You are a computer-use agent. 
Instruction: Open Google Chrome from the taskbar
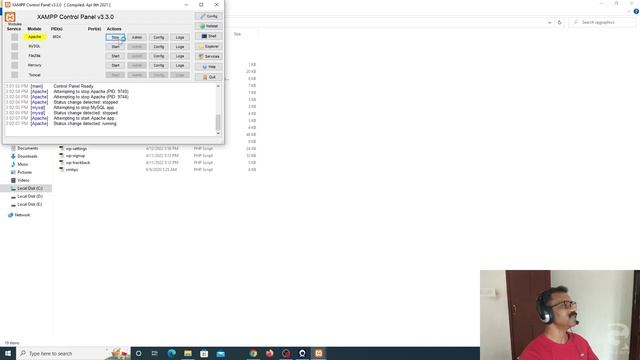point(253,353)
